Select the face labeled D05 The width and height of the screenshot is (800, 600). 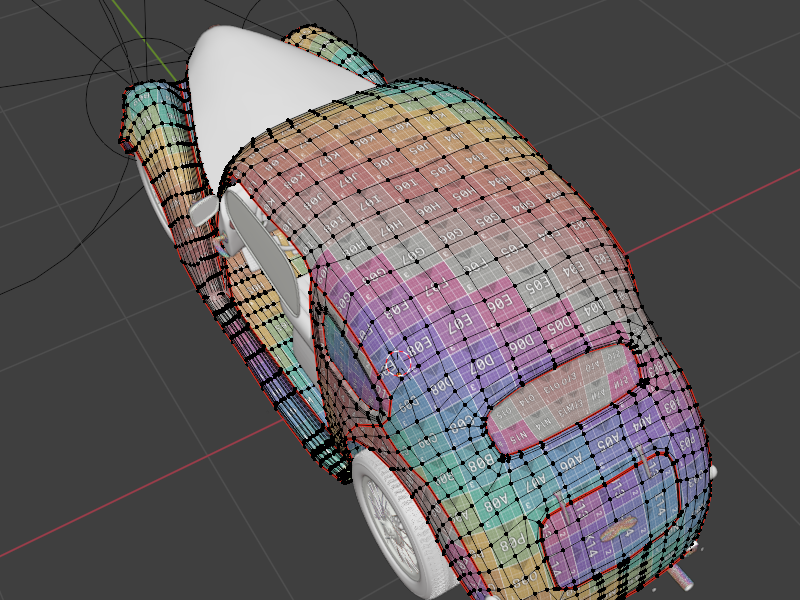[x=560, y=326]
